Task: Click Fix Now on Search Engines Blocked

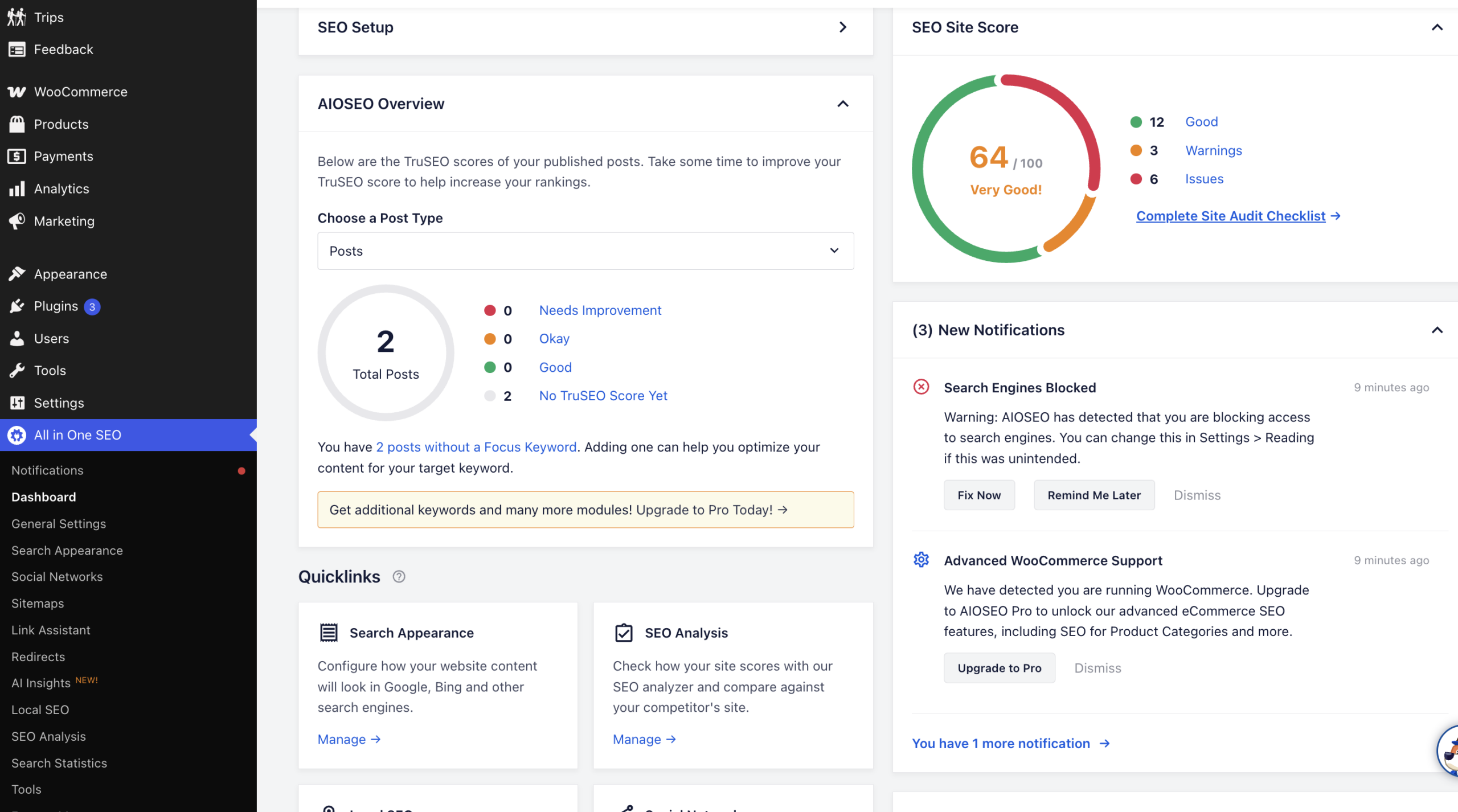Action: point(978,495)
